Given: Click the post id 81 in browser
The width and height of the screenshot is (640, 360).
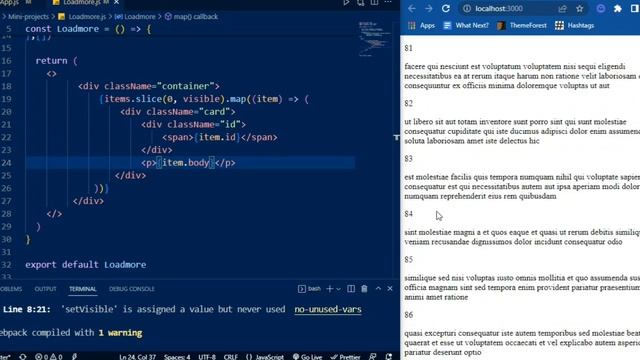Looking at the screenshot, I should [x=409, y=48].
